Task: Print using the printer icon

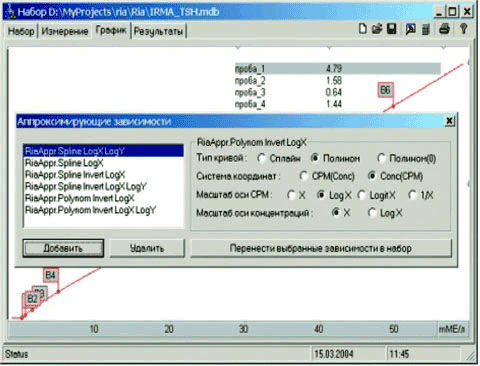Action: [x=444, y=29]
